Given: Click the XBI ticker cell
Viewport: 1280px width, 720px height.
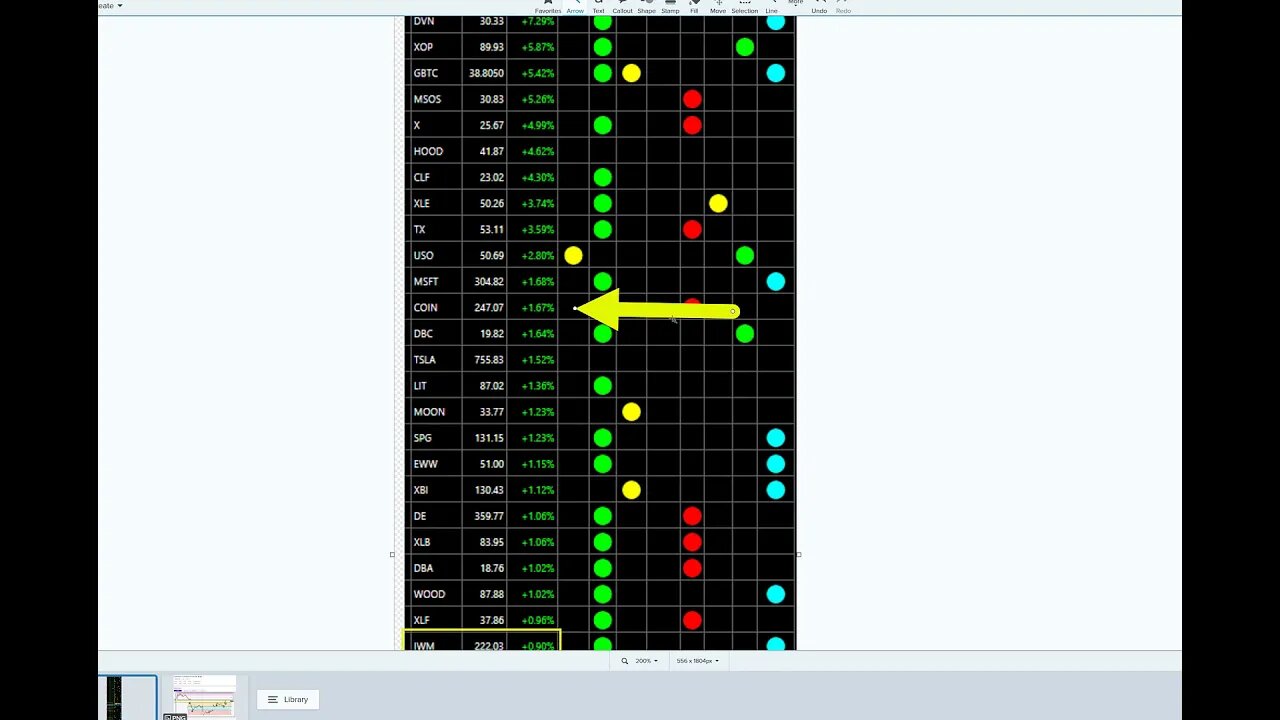Looking at the screenshot, I should click(437, 490).
